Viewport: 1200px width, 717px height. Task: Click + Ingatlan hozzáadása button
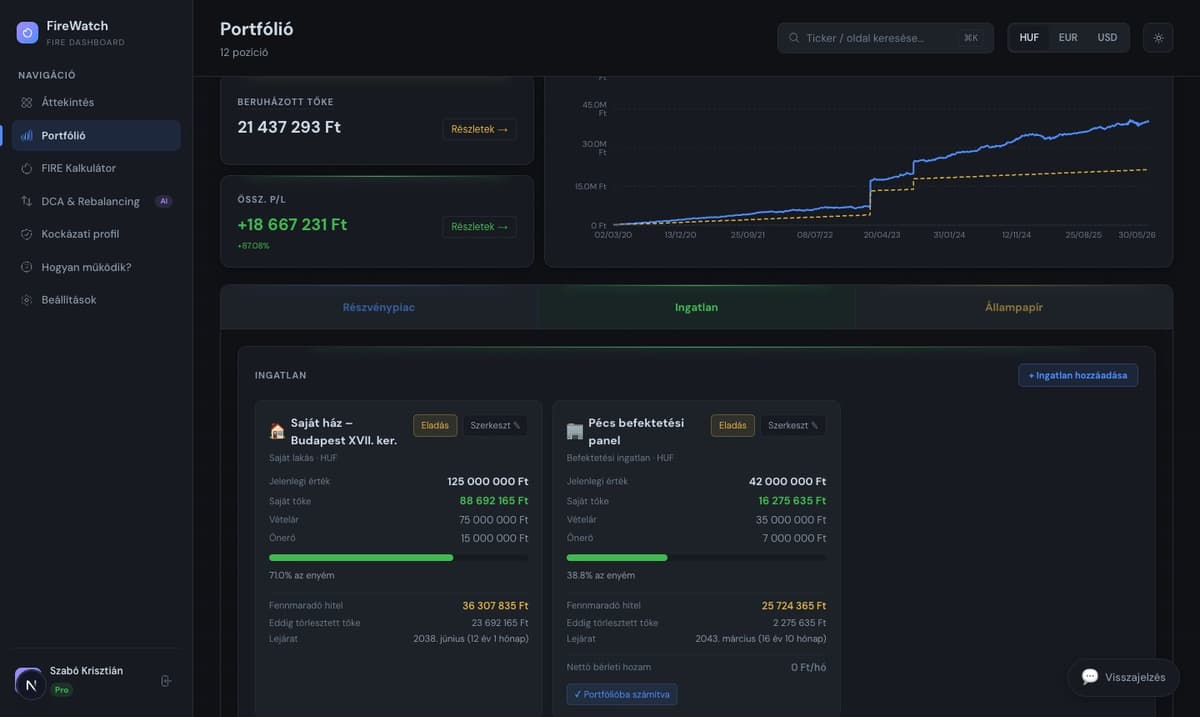pos(1078,375)
